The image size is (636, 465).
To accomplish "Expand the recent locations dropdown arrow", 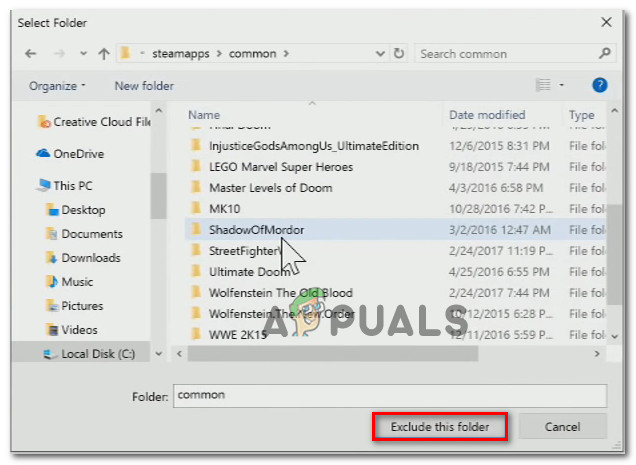I will (83, 54).
